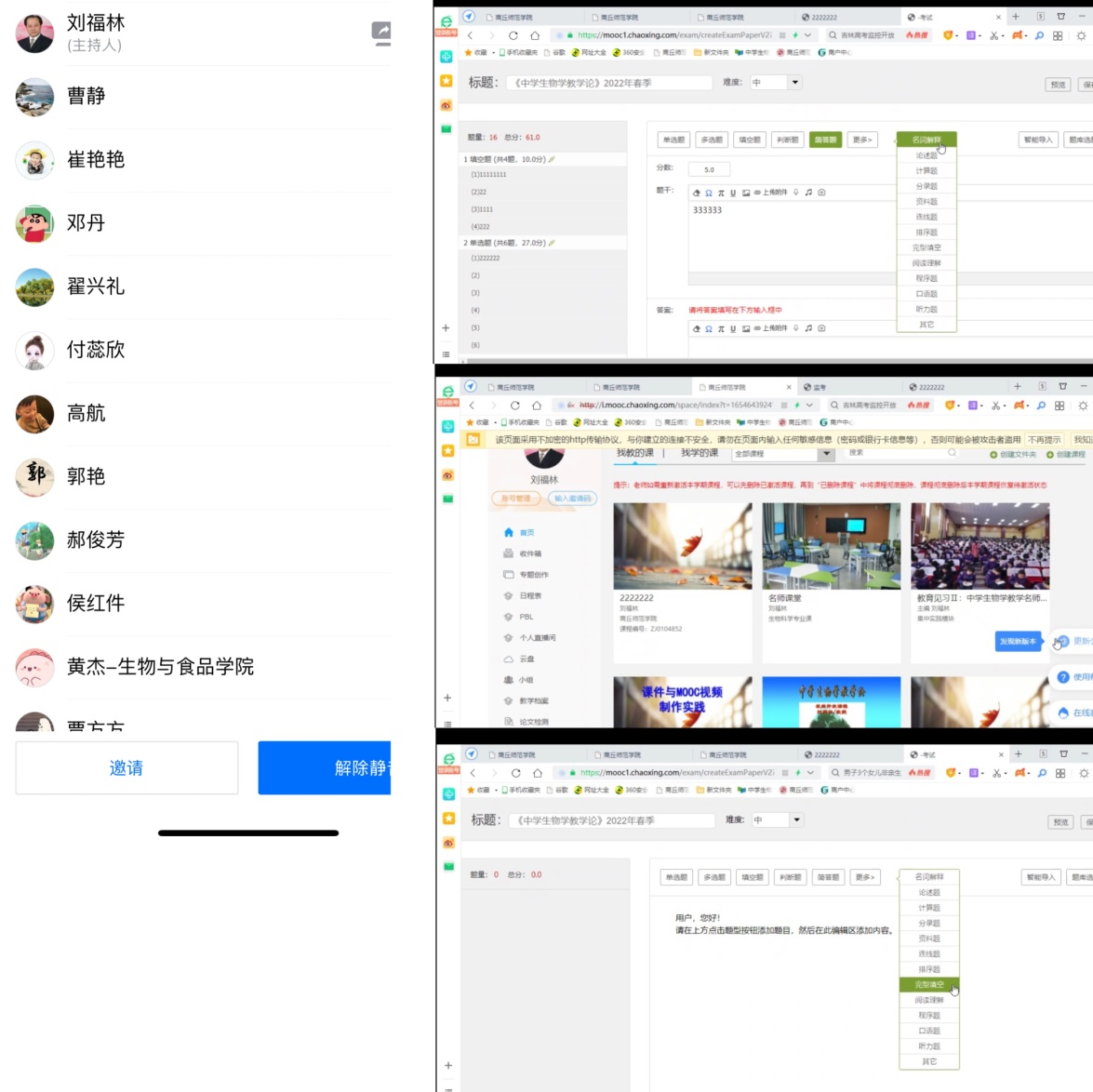Screen dimensions: 1093x1092
Task: Open the 收件箱 inbox icon
Action: tap(509, 553)
